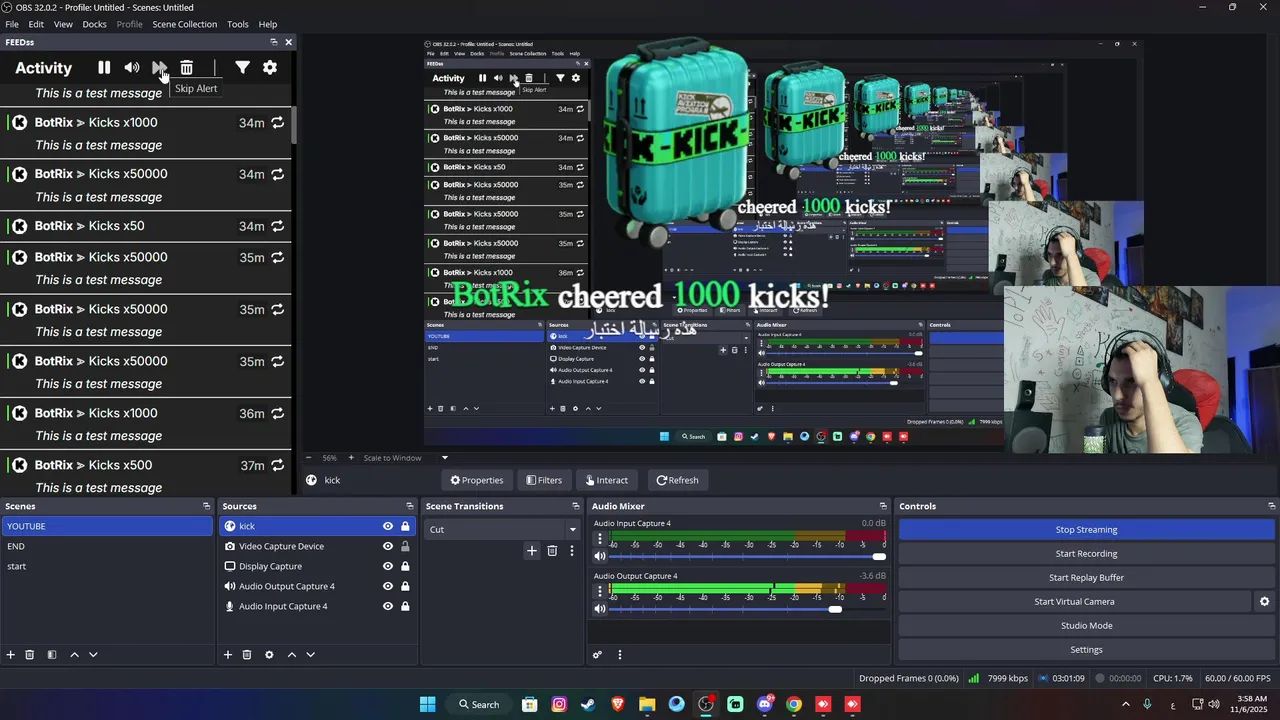This screenshot has width=1280, height=720.
Task: Refresh the kick browser source
Action: pos(677,480)
